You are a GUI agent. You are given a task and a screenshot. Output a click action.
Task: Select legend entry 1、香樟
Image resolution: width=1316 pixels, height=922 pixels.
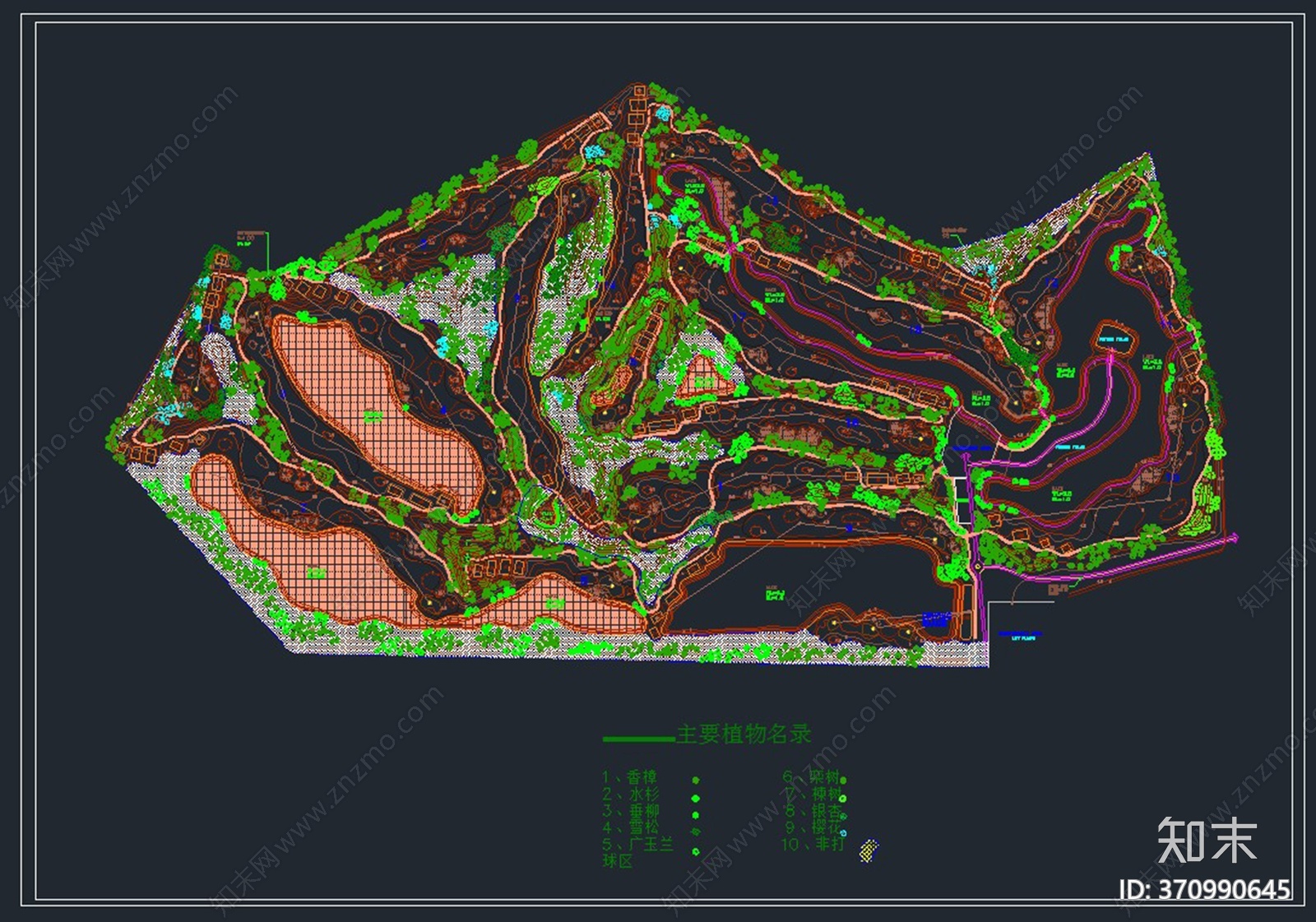click(629, 778)
